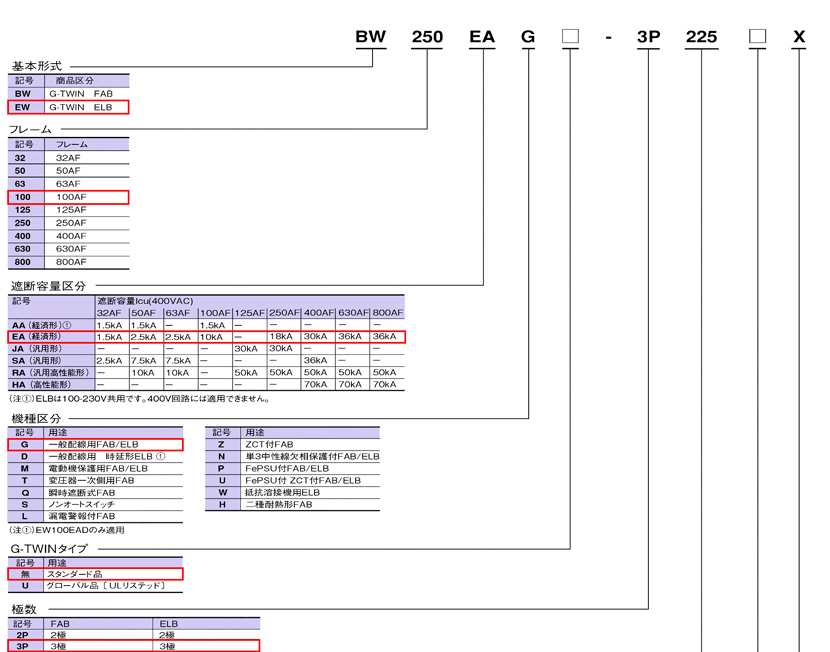Click "3P" in the model code header
830x652 pixels.
point(648,37)
